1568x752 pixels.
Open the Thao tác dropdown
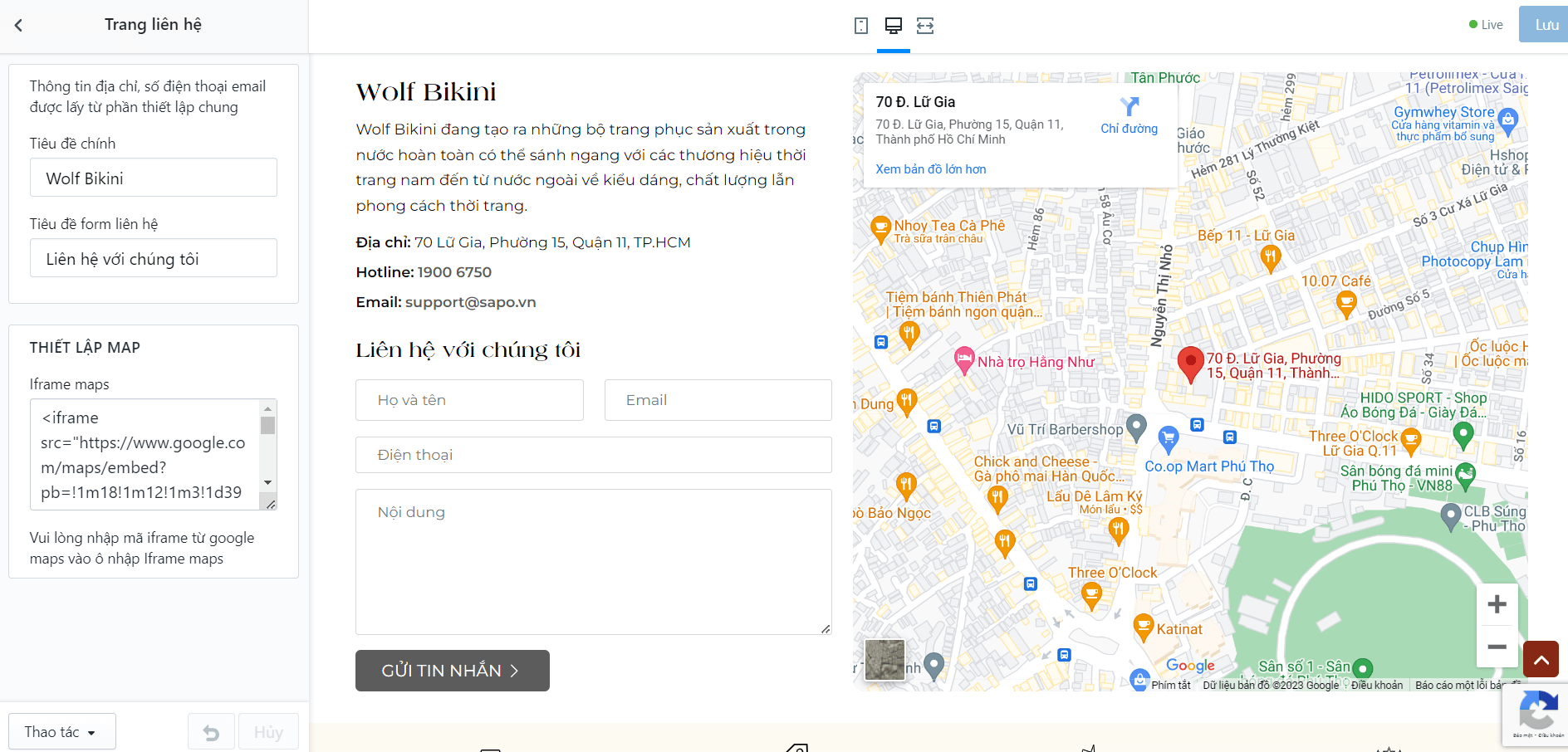point(62,732)
